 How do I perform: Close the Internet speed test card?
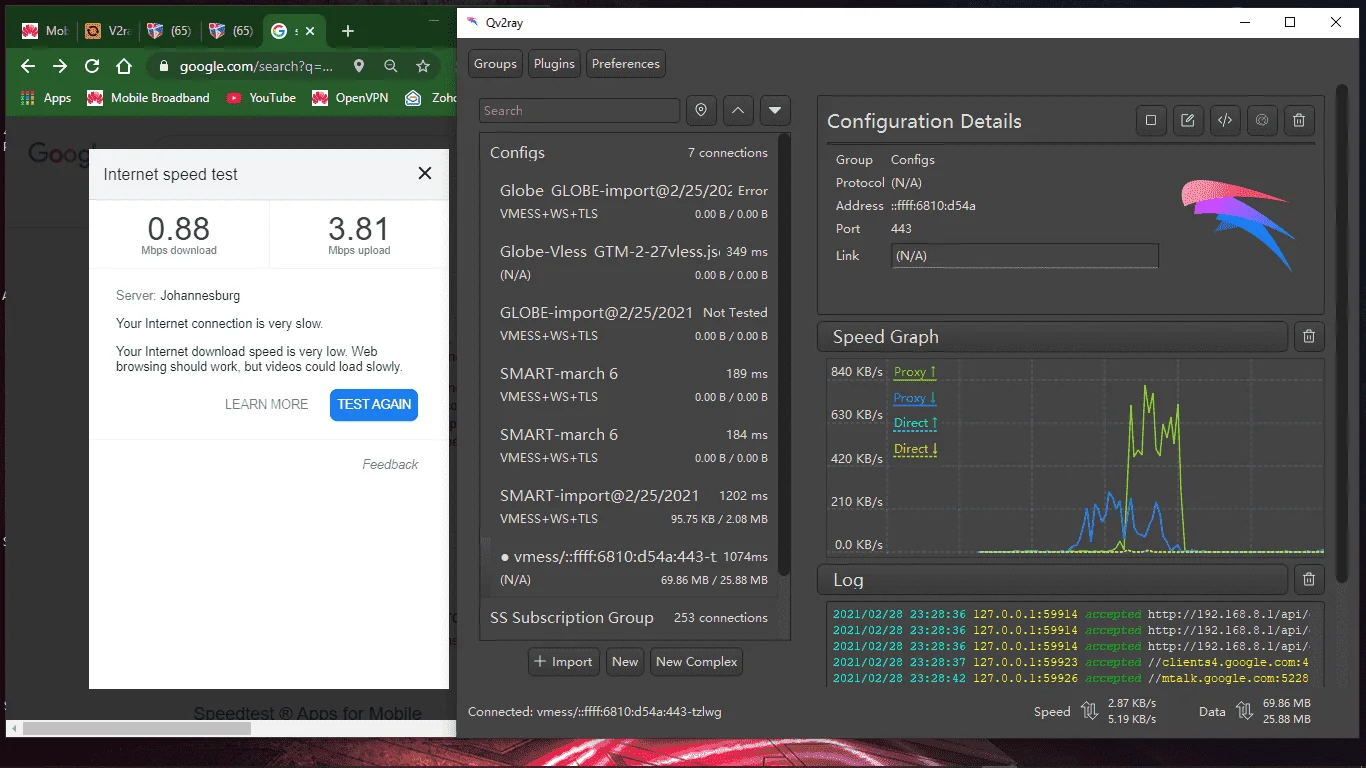[425, 173]
